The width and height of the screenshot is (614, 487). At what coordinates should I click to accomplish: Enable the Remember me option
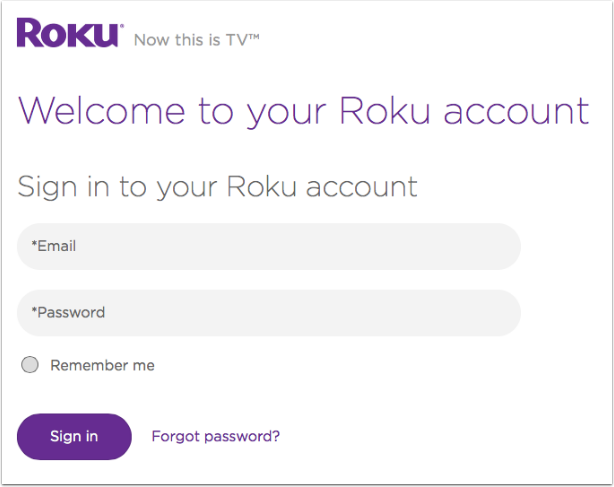point(30,365)
